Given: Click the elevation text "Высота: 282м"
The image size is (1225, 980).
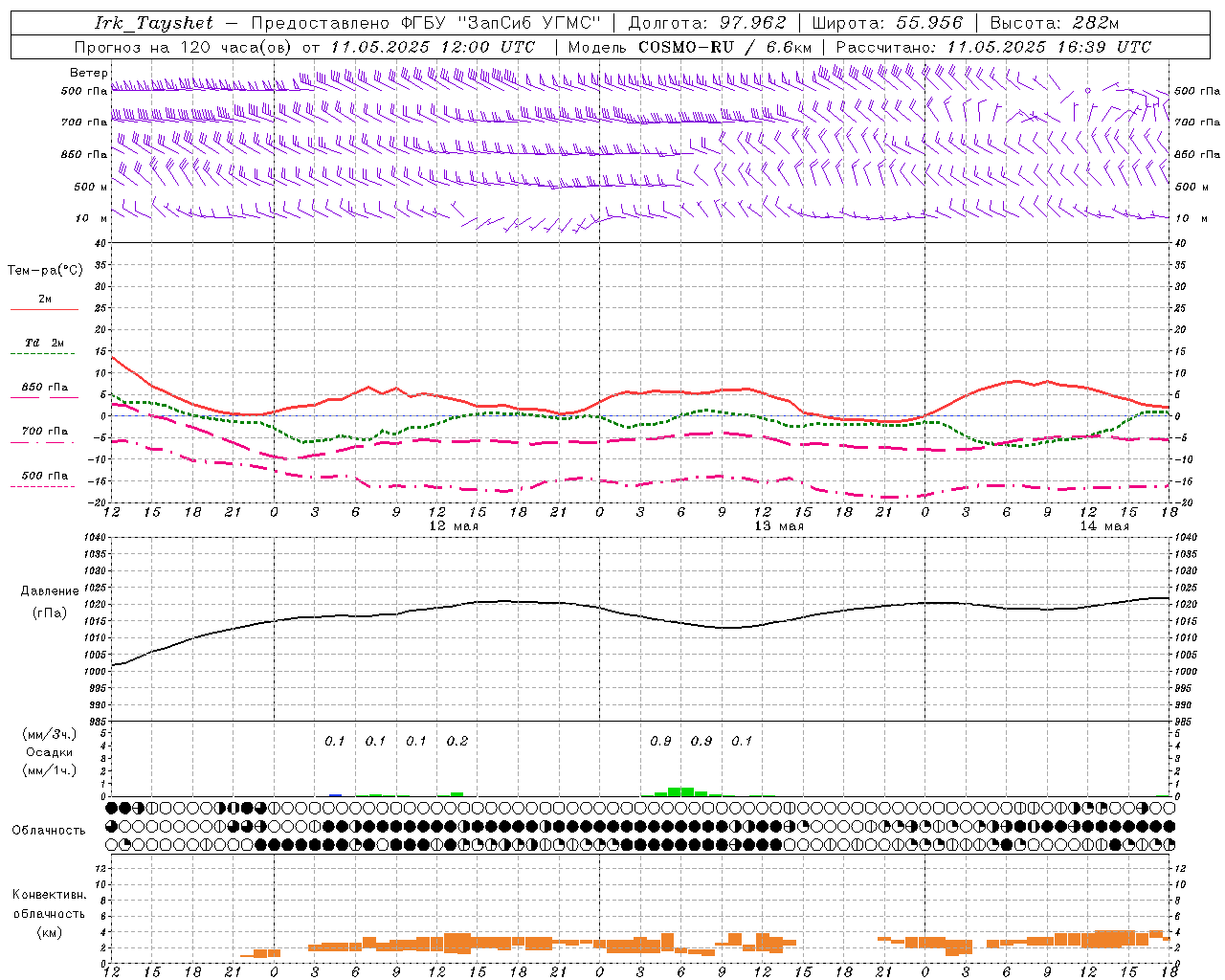Looking at the screenshot, I should tap(1054, 23).
